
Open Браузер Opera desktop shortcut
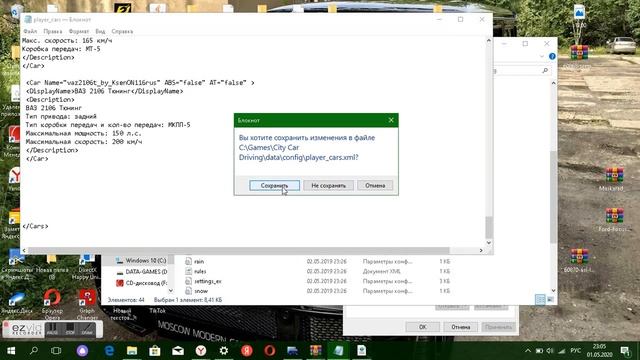click(x=52, y=304)
